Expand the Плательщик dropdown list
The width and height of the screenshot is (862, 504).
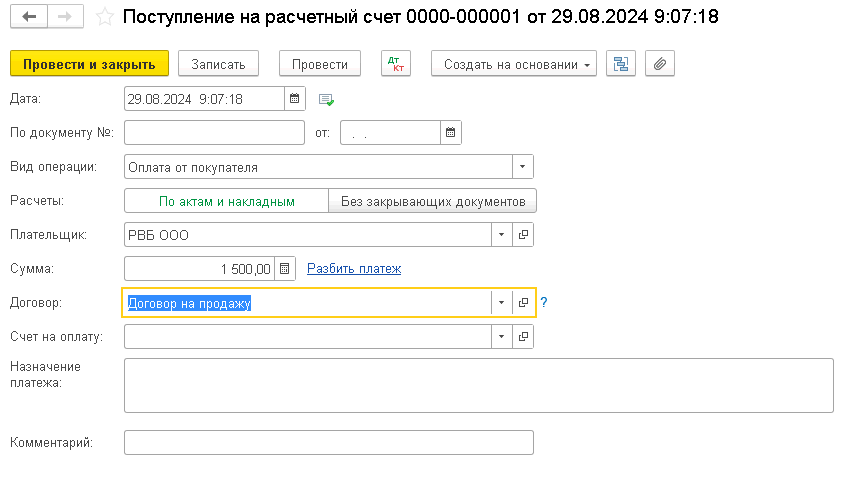(501, 235)
